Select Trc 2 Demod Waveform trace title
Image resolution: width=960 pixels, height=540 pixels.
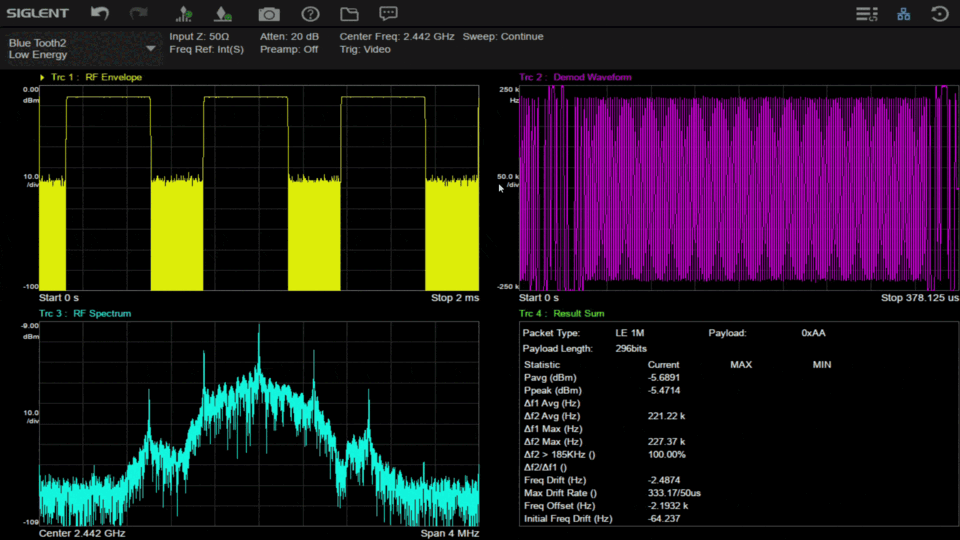coord(575,77)
